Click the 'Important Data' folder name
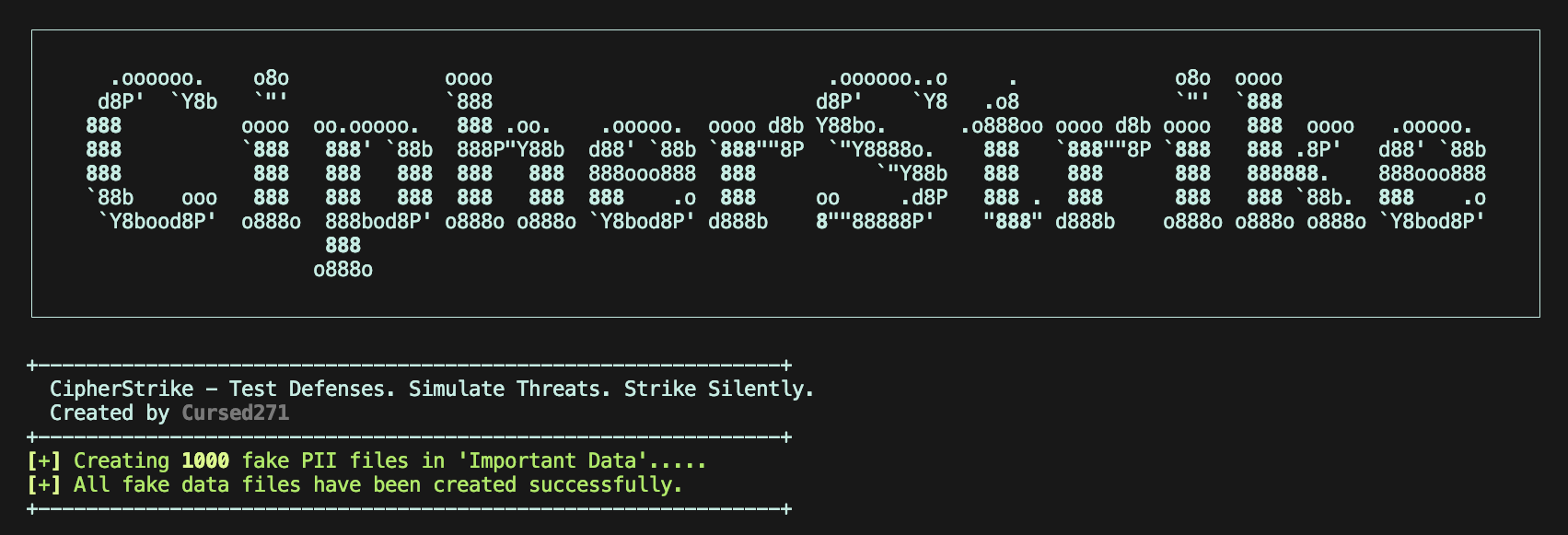The height and width of the screenshot is (535, 1568). point(576,460)
